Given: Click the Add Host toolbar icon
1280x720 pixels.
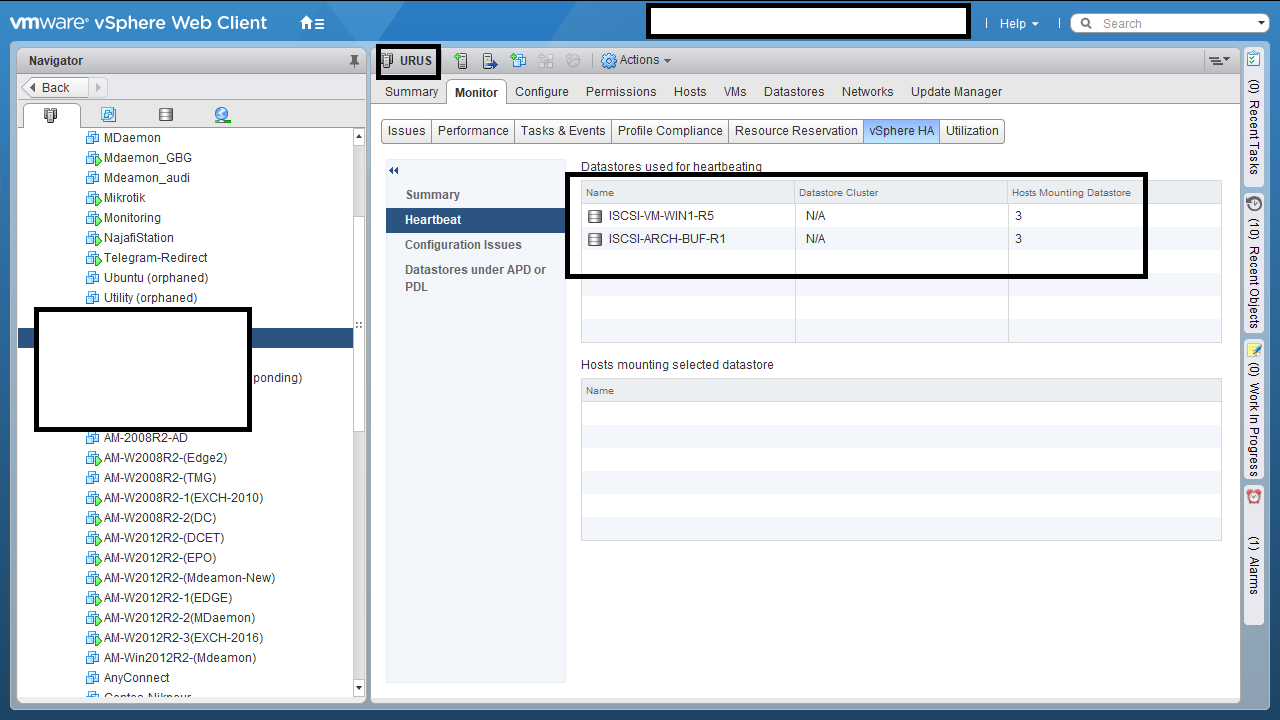Looking at the screenshot, I should [461, 61].
